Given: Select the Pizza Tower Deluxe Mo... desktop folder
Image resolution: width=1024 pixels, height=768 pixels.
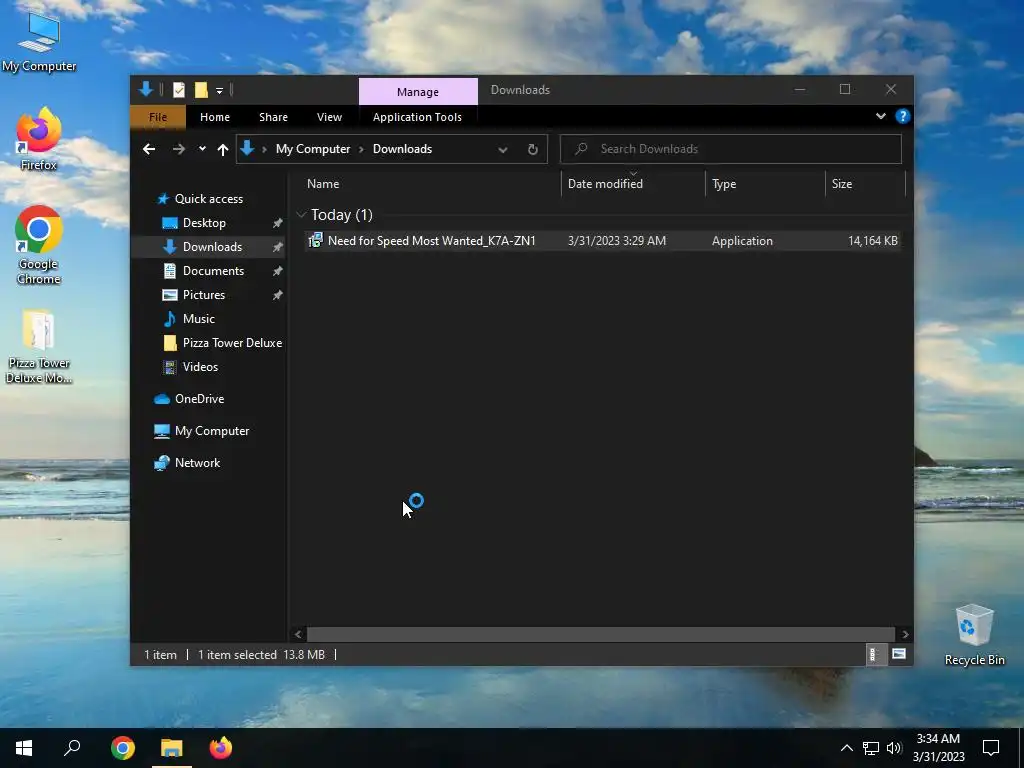Looking at the screenshot, I should click(x=39, y=347).
